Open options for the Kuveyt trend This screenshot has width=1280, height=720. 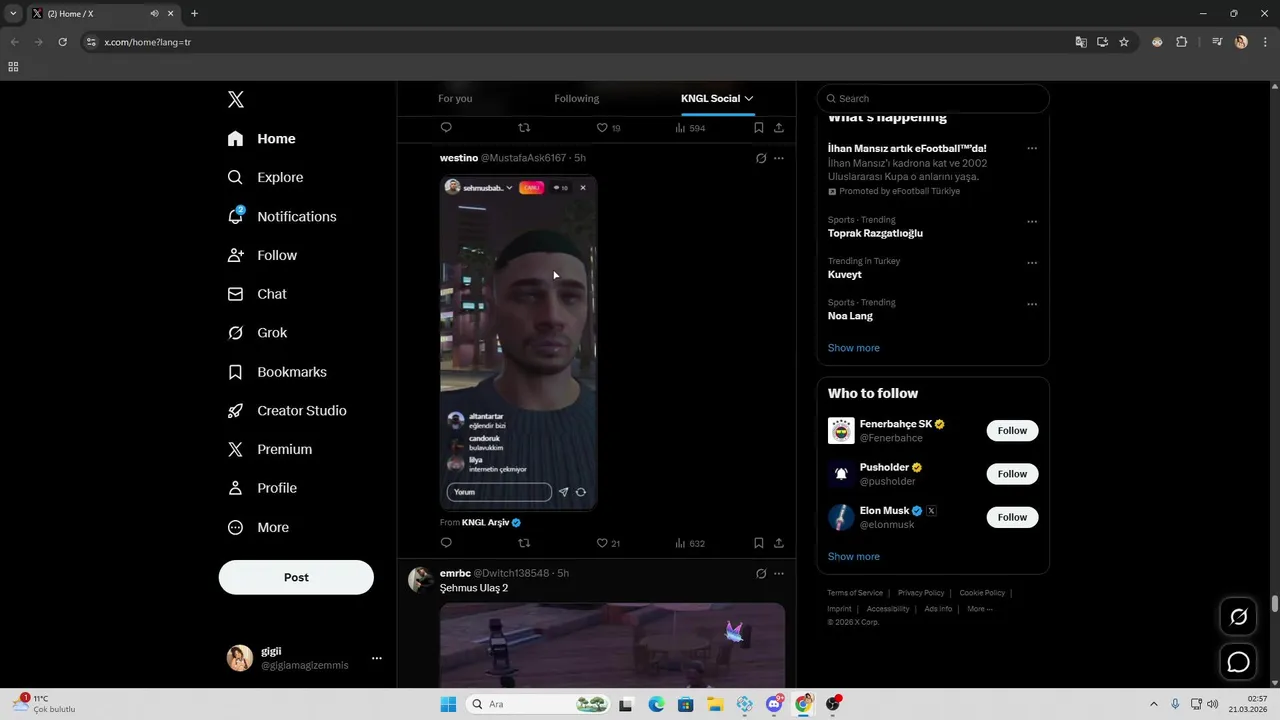click(1032, 263)
